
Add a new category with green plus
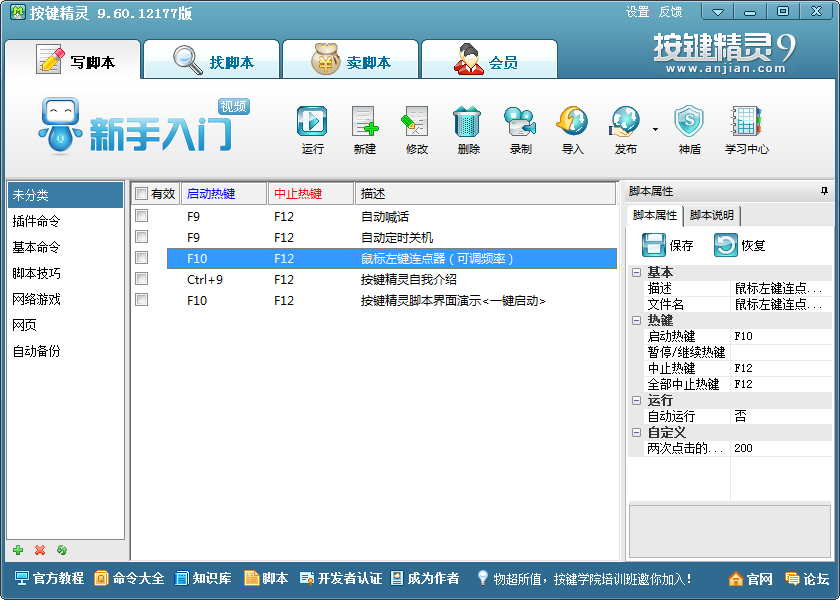point(18,550)
